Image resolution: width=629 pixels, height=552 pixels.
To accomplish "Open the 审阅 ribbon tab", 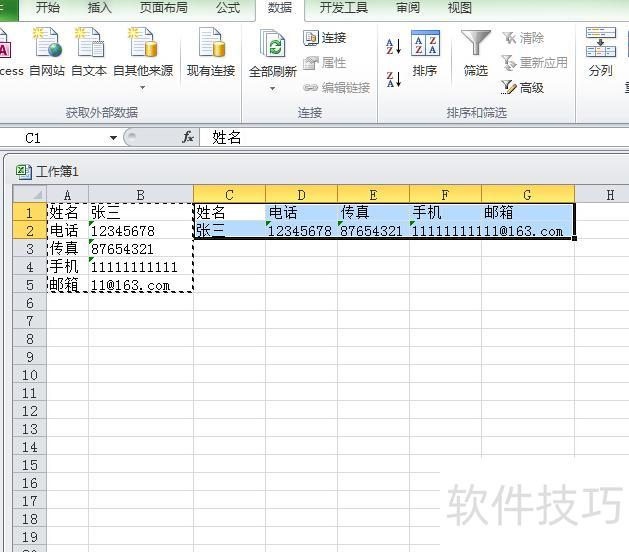I will tap(408, 8).
